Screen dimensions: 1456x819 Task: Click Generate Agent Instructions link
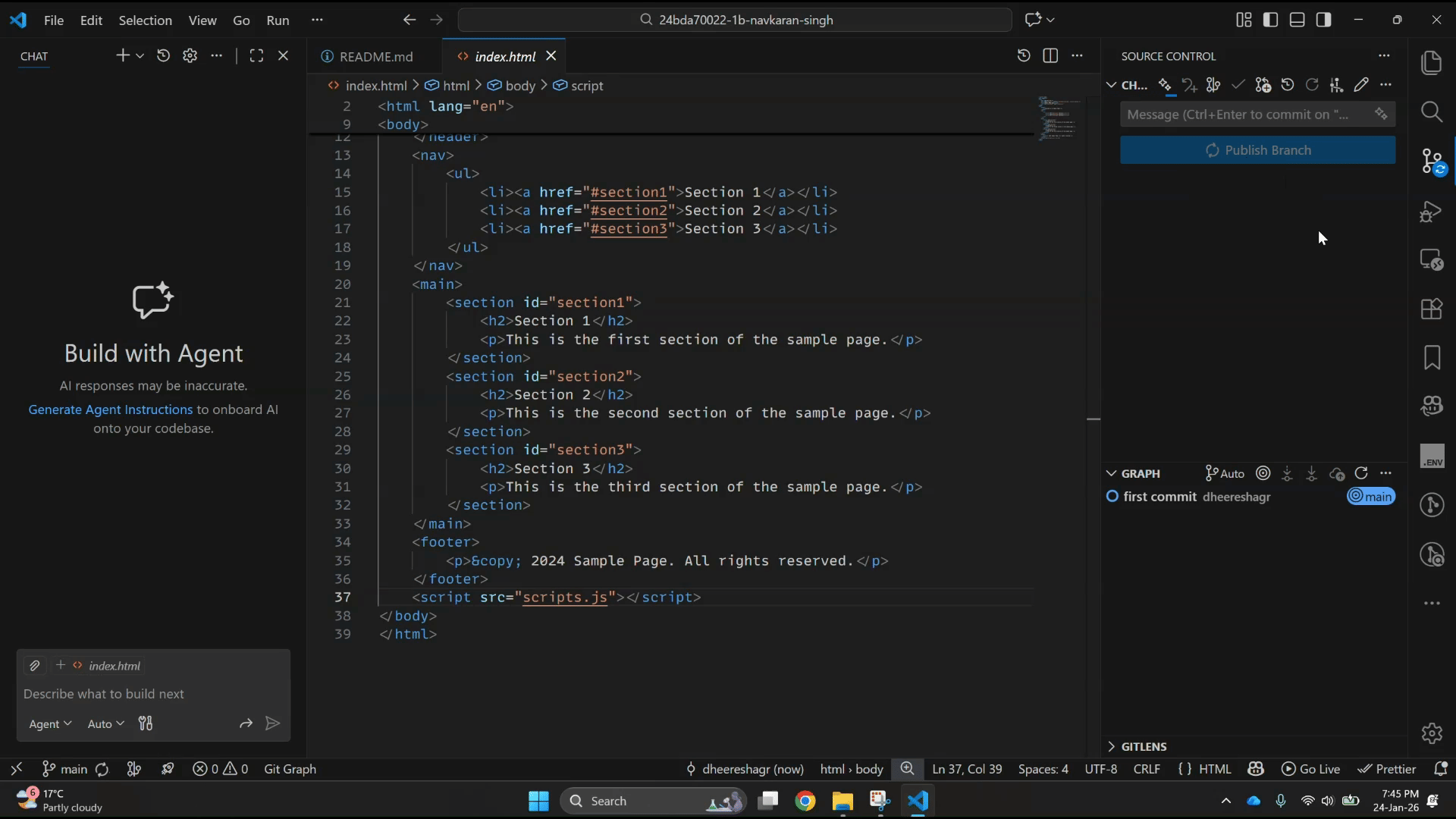point(111,409)
